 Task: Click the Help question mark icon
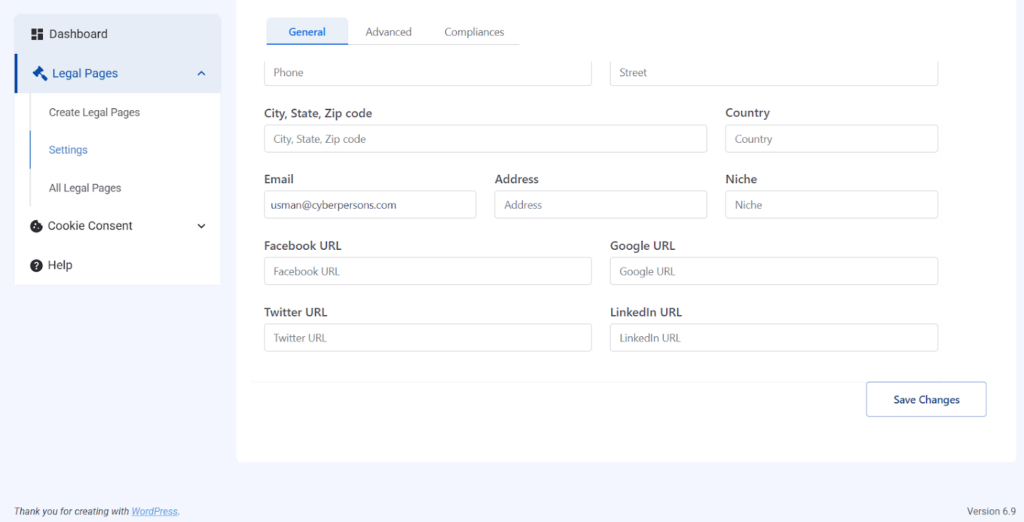tap(36, 266)
